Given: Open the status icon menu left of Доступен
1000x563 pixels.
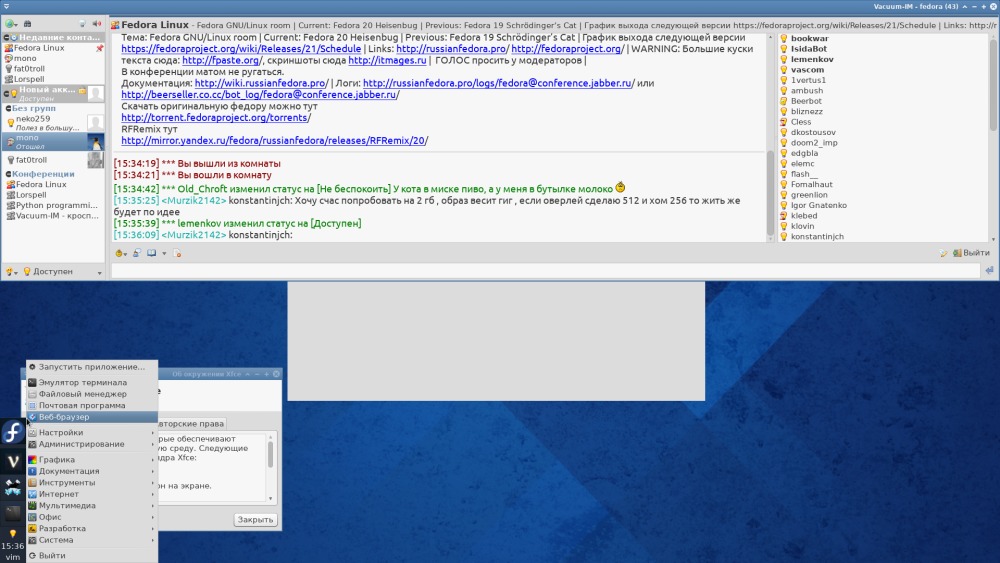Looking at the screenshot, I should pos(11,272).
